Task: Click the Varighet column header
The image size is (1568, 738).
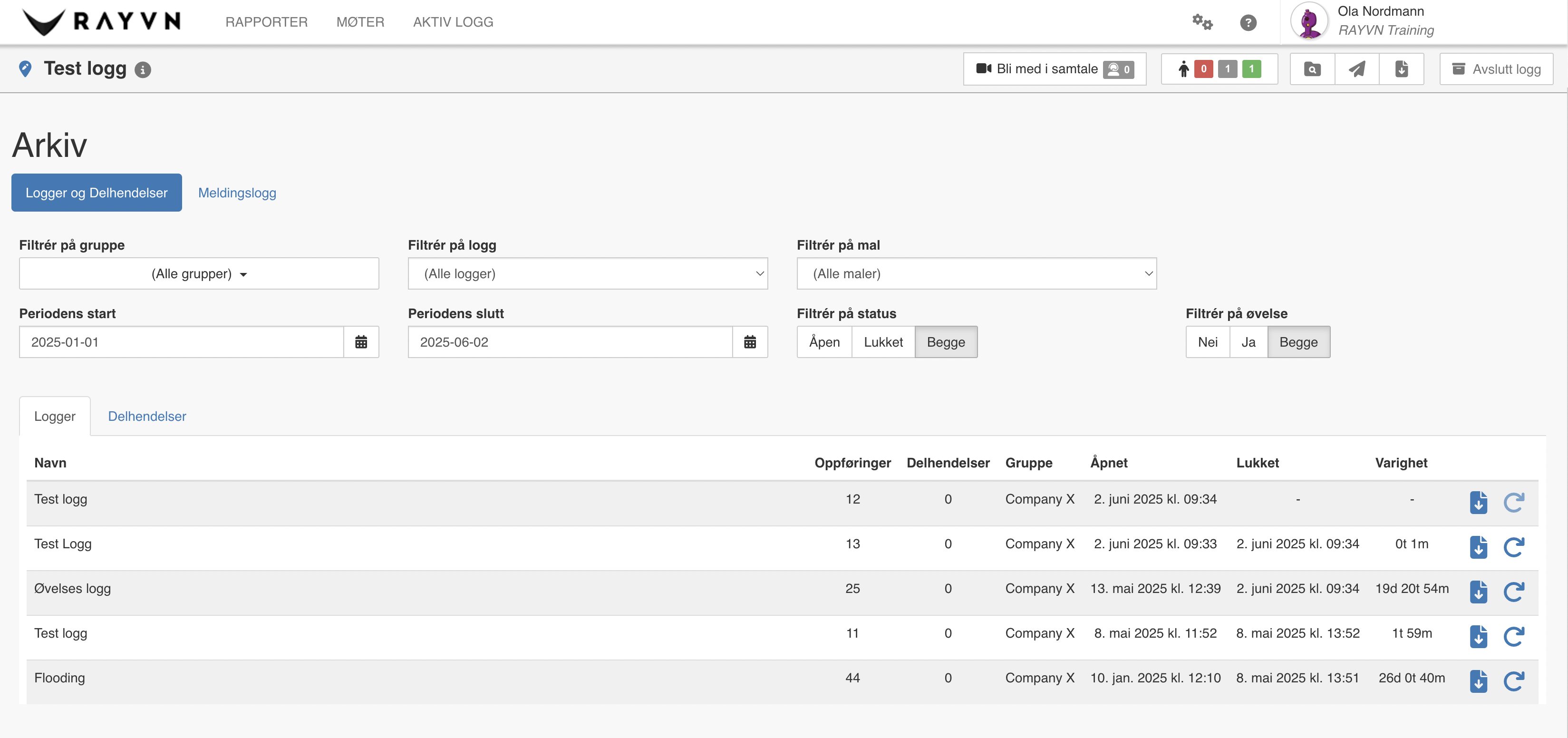Action: point(1401,463)
